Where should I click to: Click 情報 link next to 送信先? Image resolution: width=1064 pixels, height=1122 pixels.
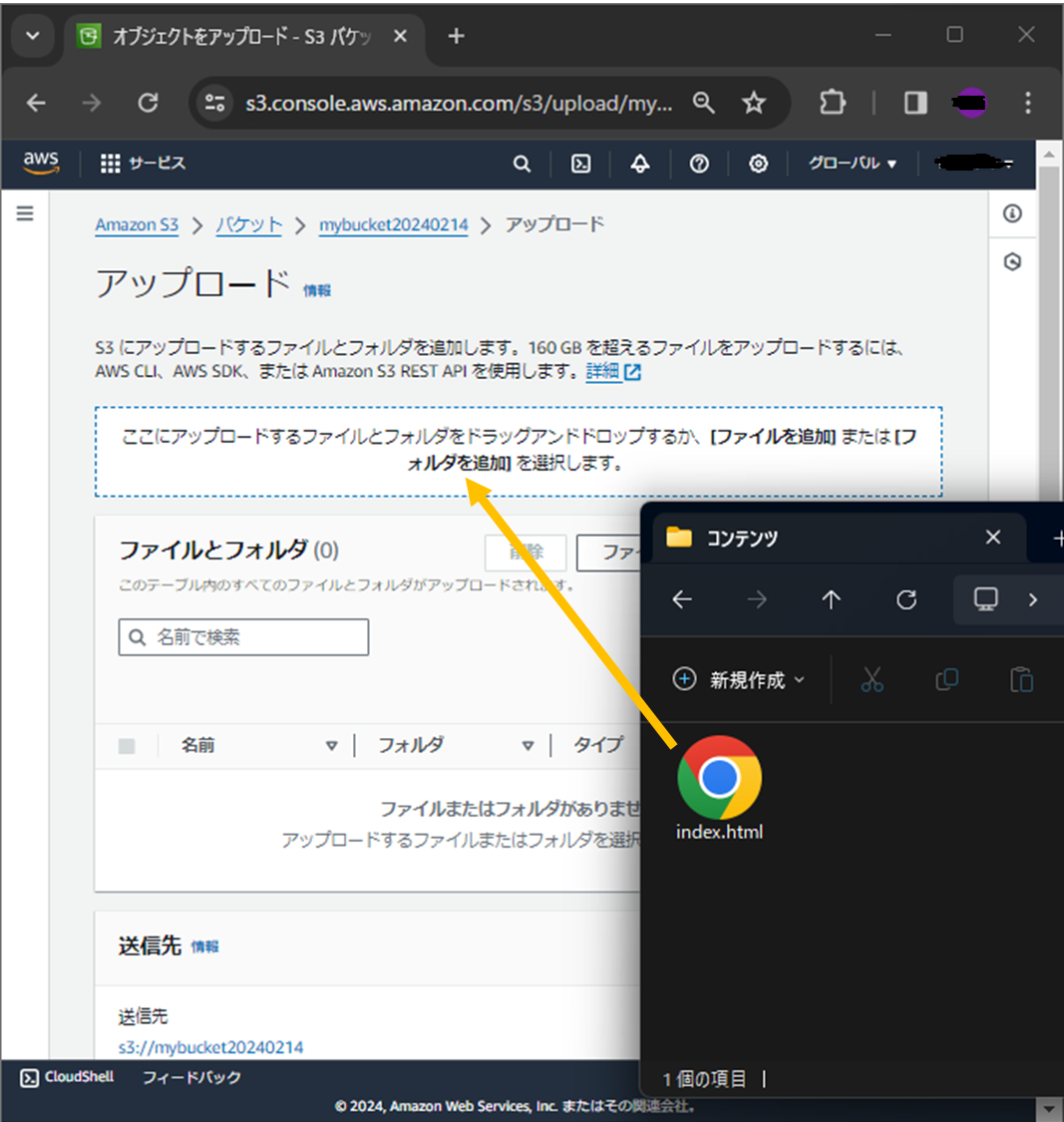204,946
